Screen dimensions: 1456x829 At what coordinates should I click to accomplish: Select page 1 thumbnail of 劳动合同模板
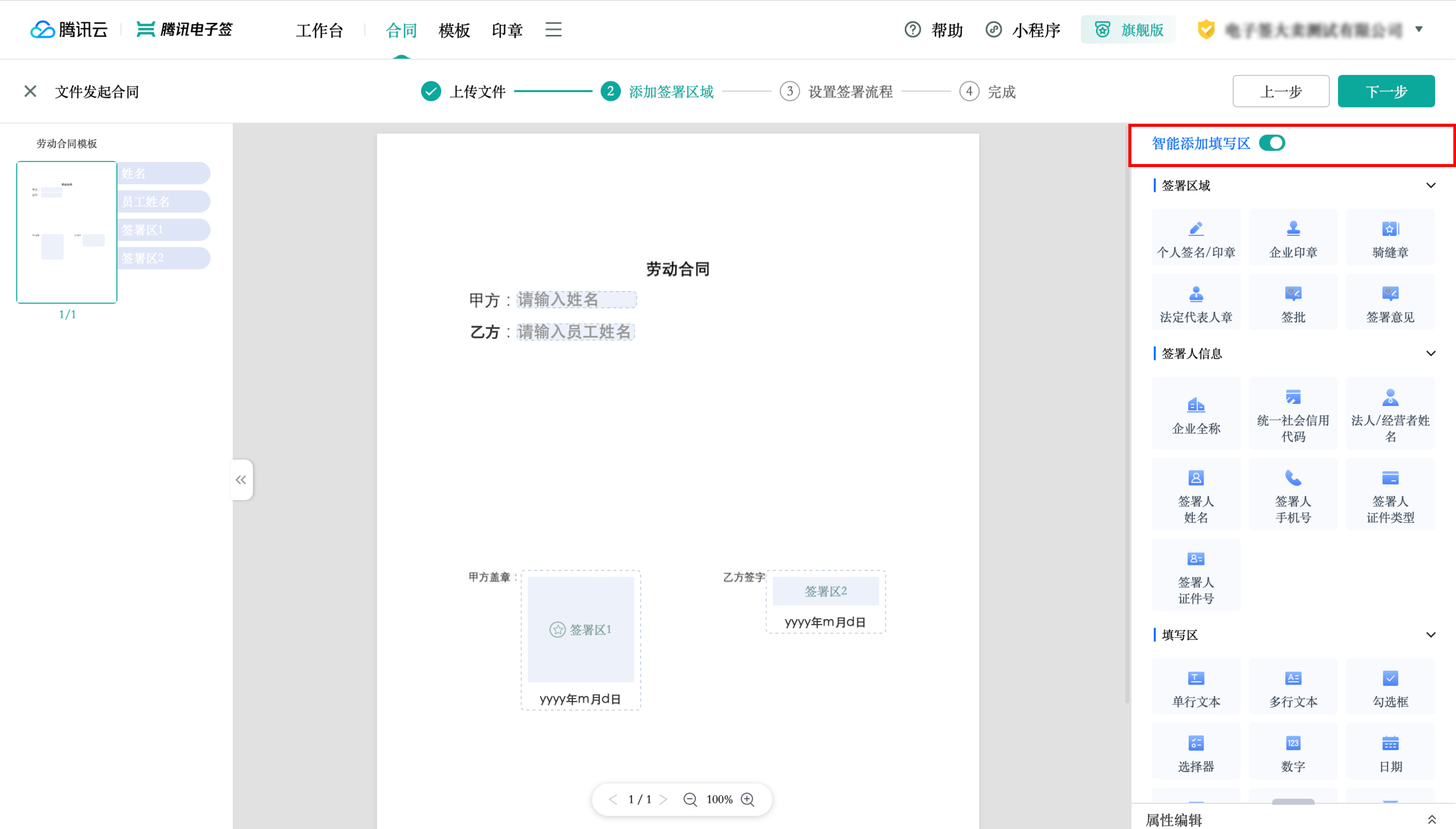pyautogui.click(x=67, y=232)
